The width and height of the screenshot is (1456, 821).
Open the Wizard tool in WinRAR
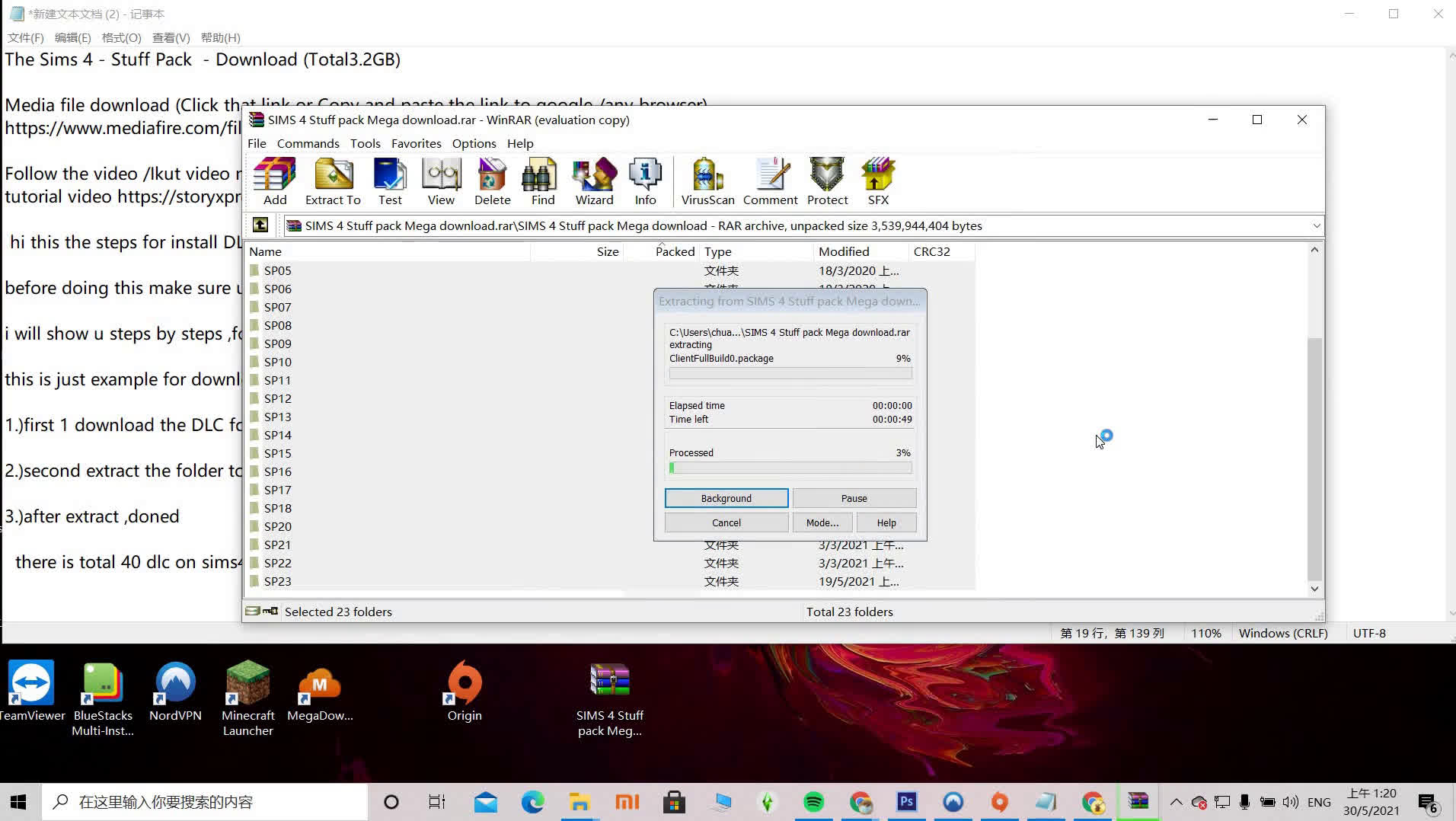tap(594, 181)
